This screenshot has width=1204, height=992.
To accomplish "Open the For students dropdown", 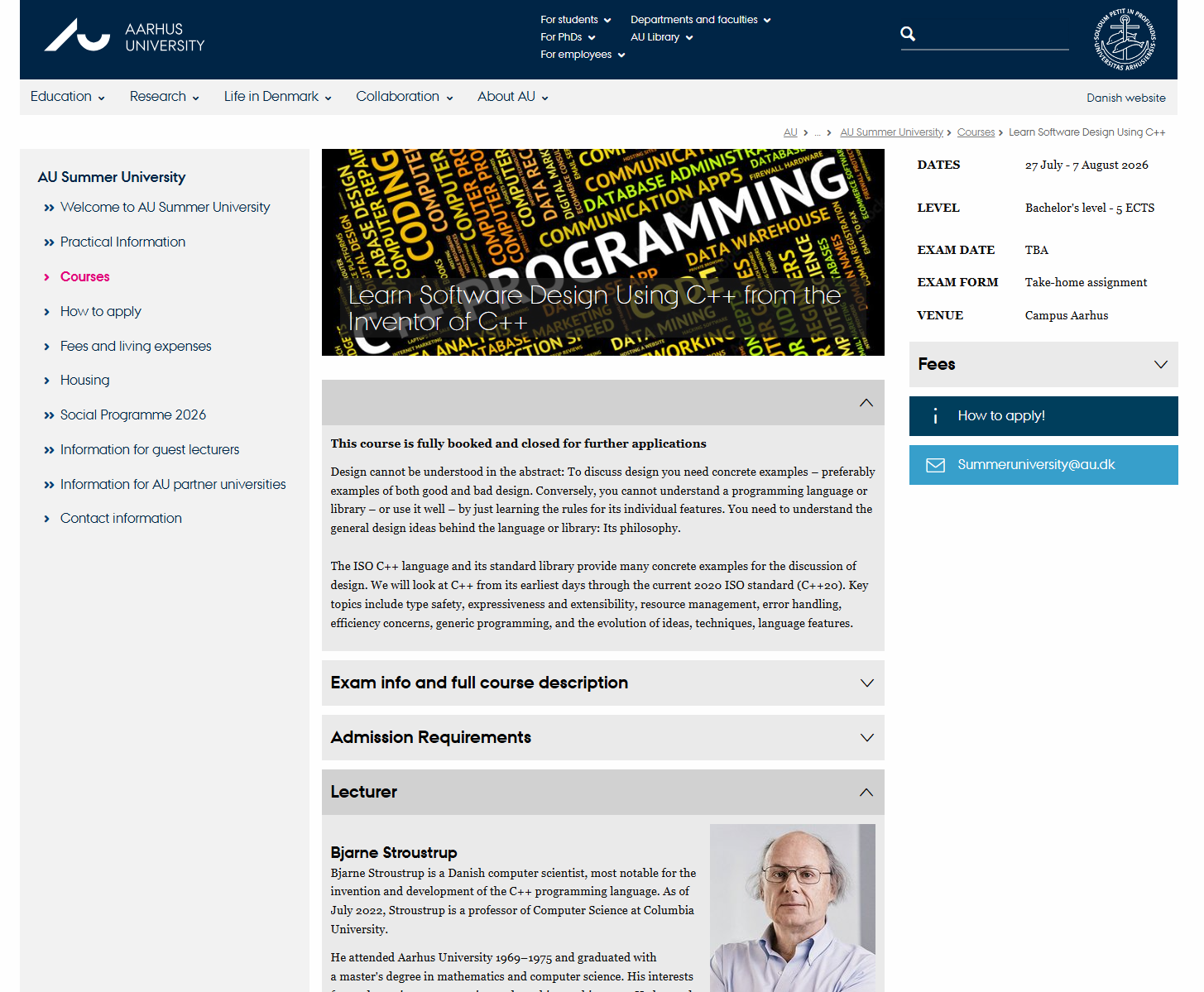I will 576,20.
